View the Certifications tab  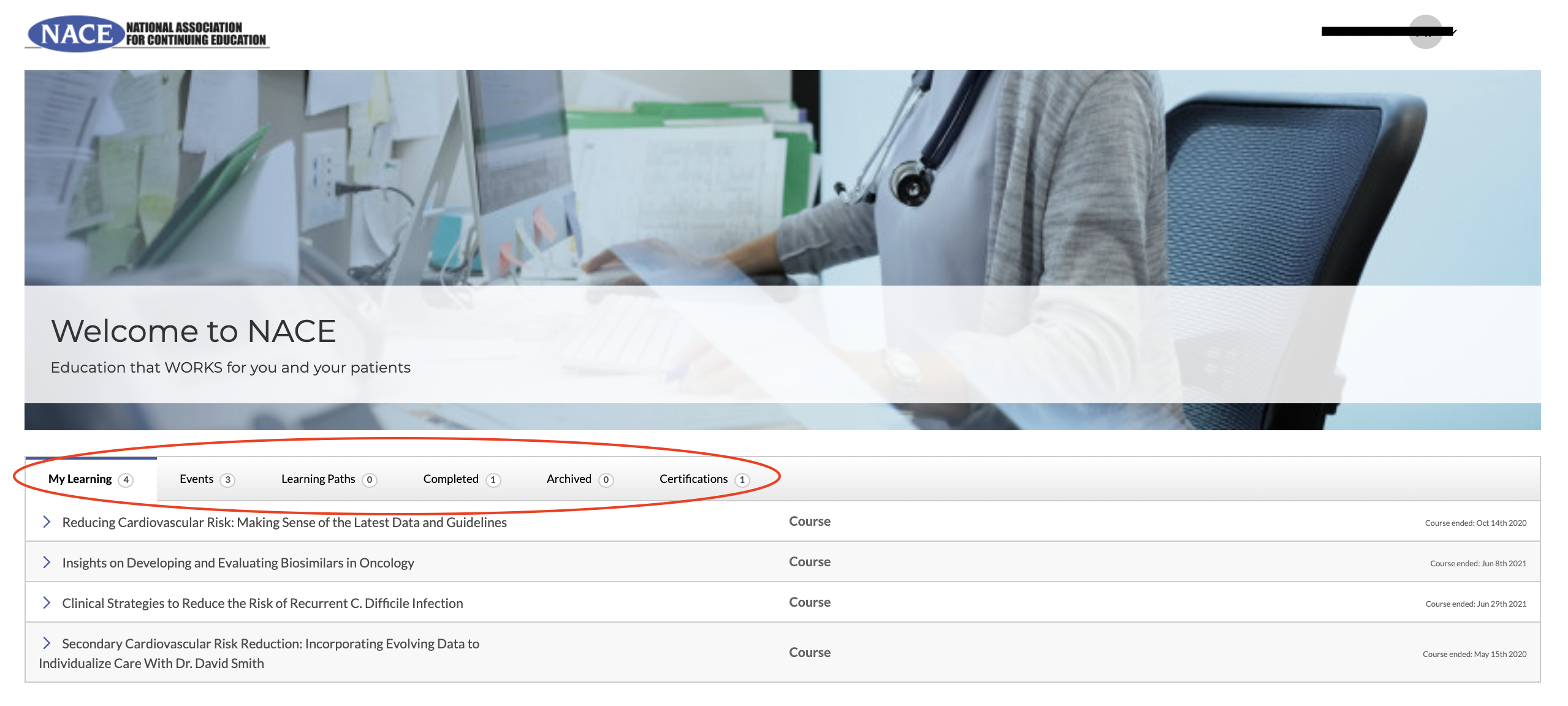point(693,479)
